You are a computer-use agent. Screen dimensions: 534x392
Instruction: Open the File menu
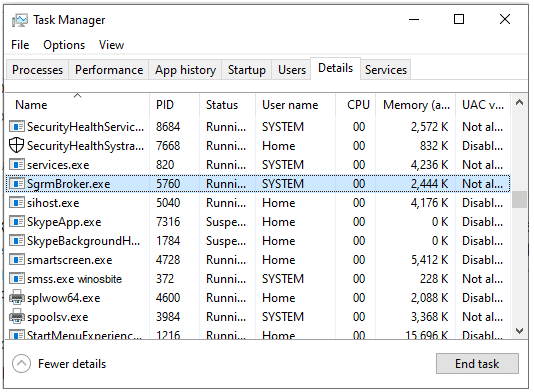[20, 45]
